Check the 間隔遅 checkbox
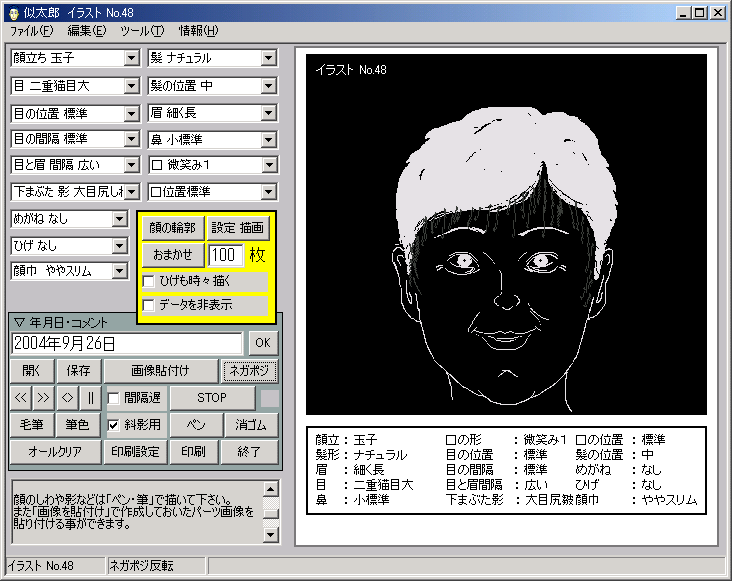This screenshot has height=581, width=732. [x=113, y=398]
